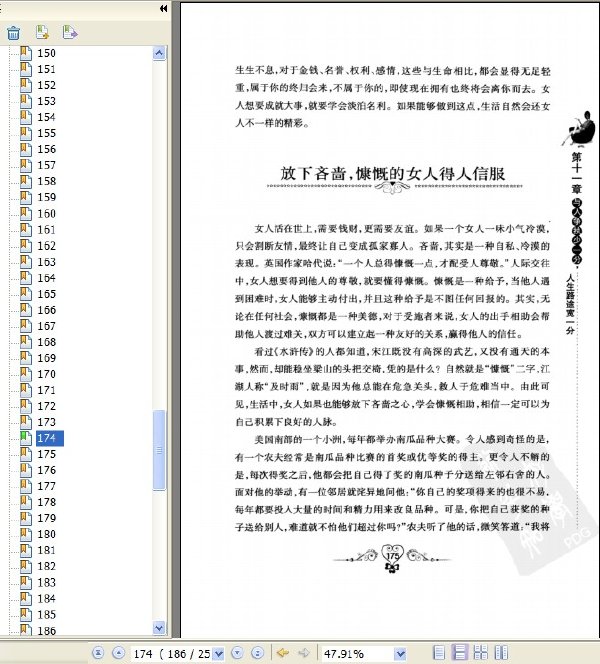Viewport: 600px width, 664px height.
Task: Click the bookmark icon beside 150
Action: pyautogui.click(x=26, y=53)
